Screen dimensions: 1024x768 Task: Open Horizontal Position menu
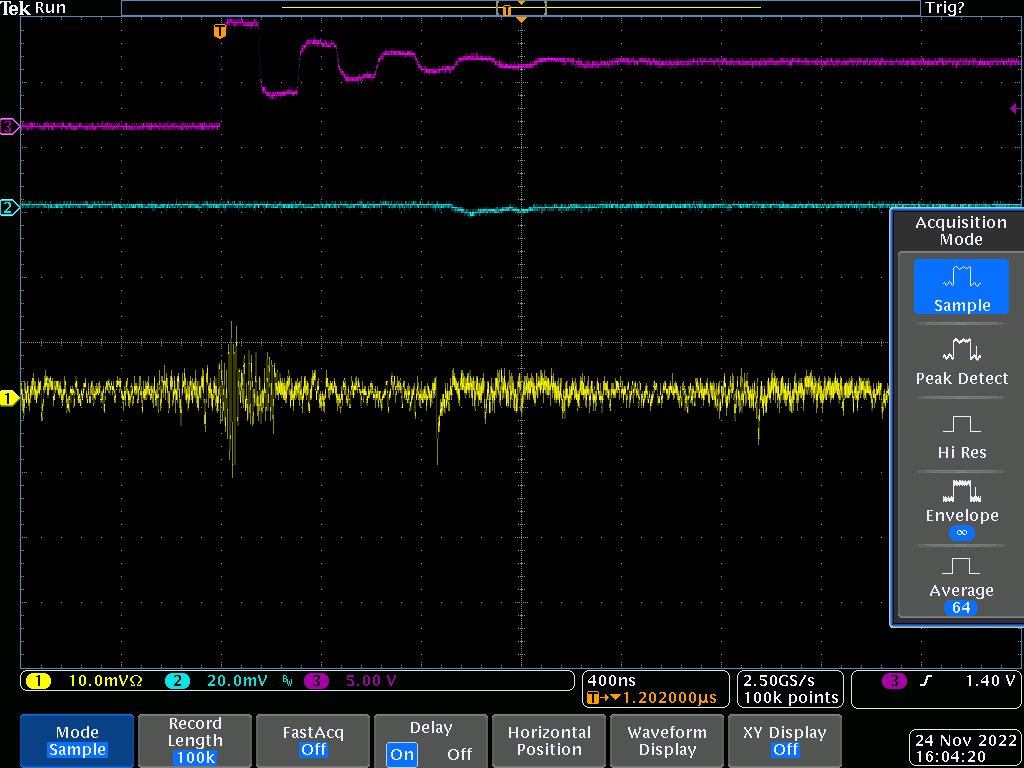tap(549, 741)
